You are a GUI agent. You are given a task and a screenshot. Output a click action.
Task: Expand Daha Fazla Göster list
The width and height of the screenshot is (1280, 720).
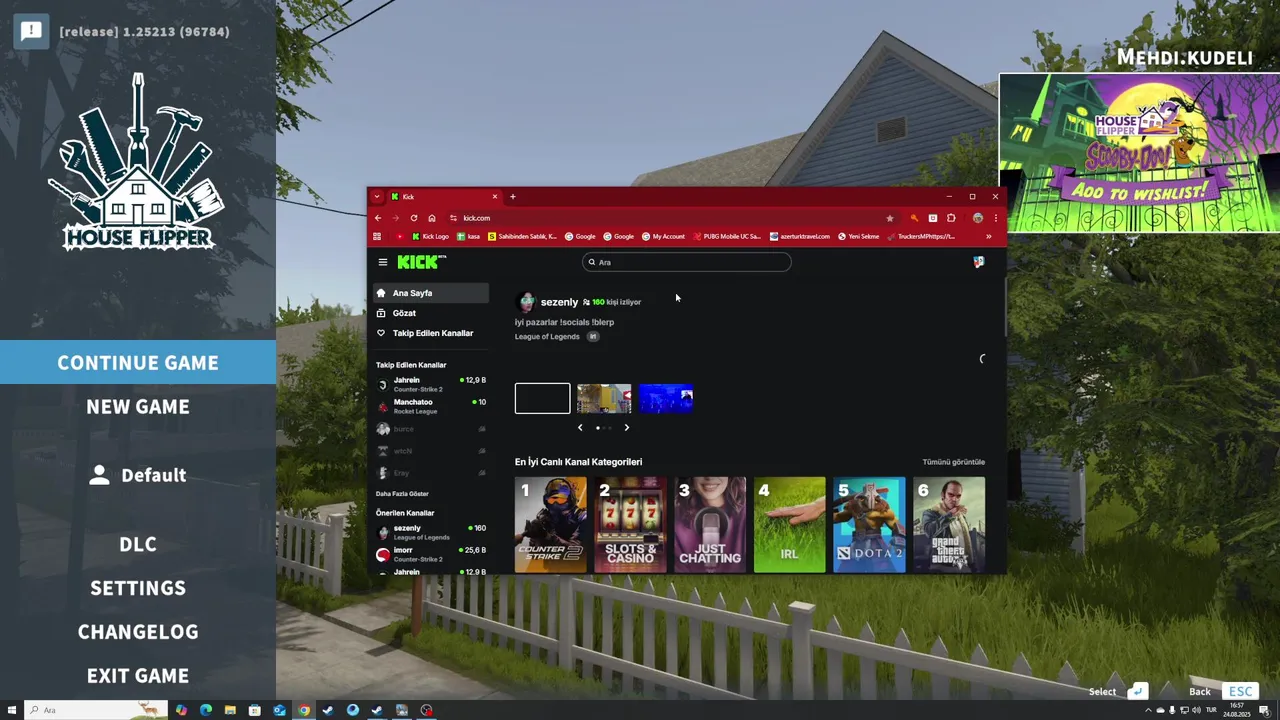pyautogui.click(x=402, y=494)
